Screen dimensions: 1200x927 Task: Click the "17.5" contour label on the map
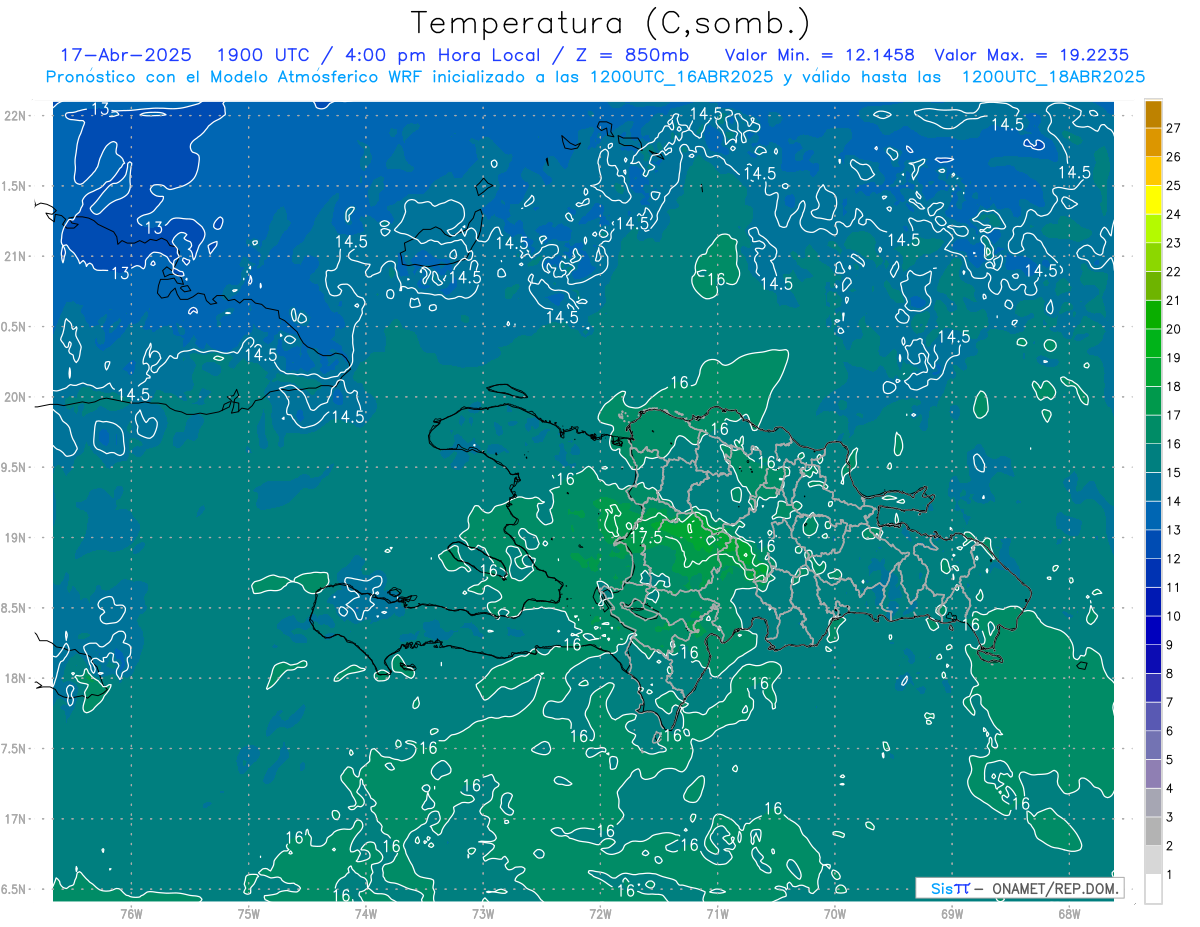click(x=646, y=538)
